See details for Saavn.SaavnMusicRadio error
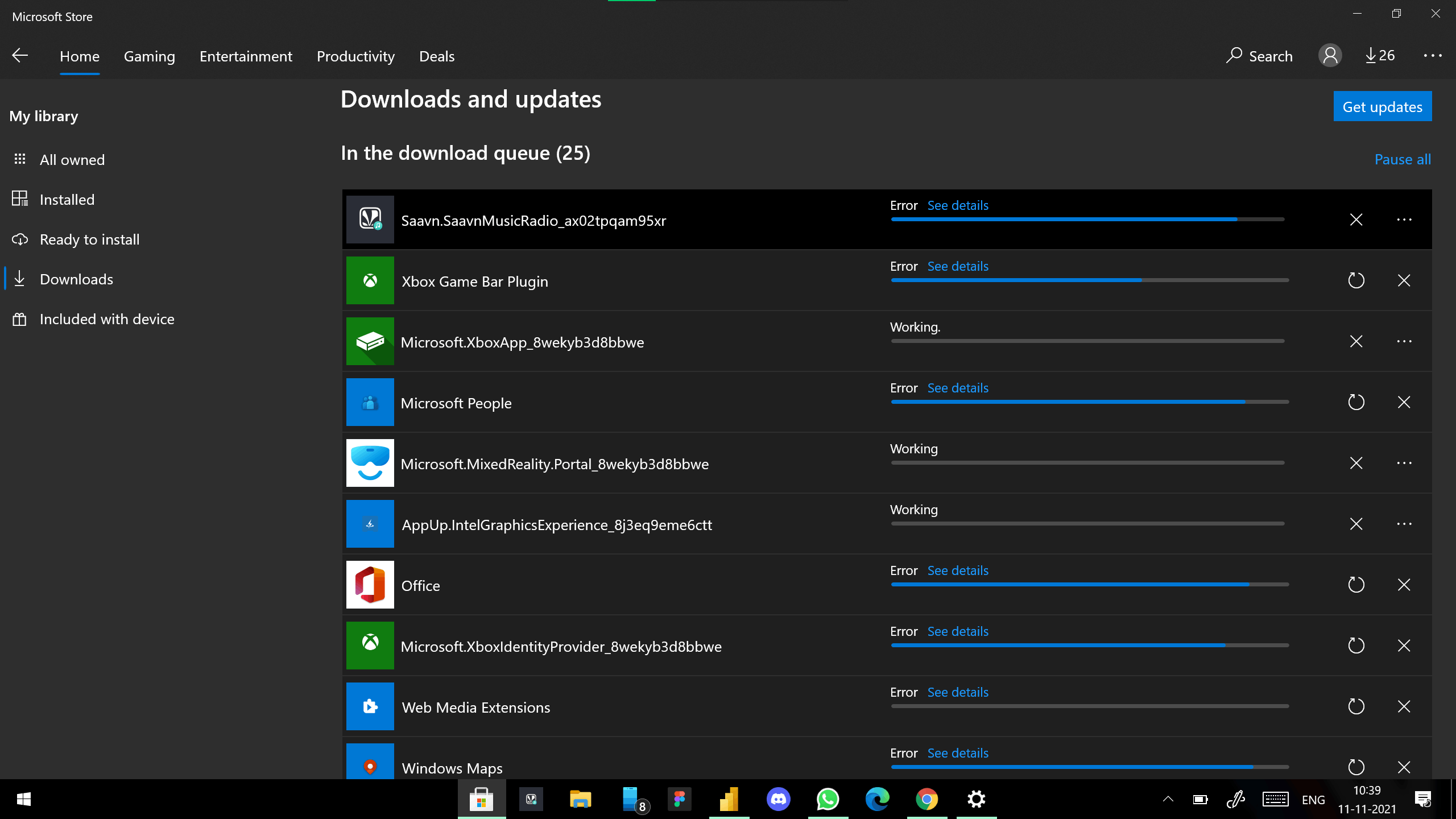 pyautogui.click(x=958, y=205)
